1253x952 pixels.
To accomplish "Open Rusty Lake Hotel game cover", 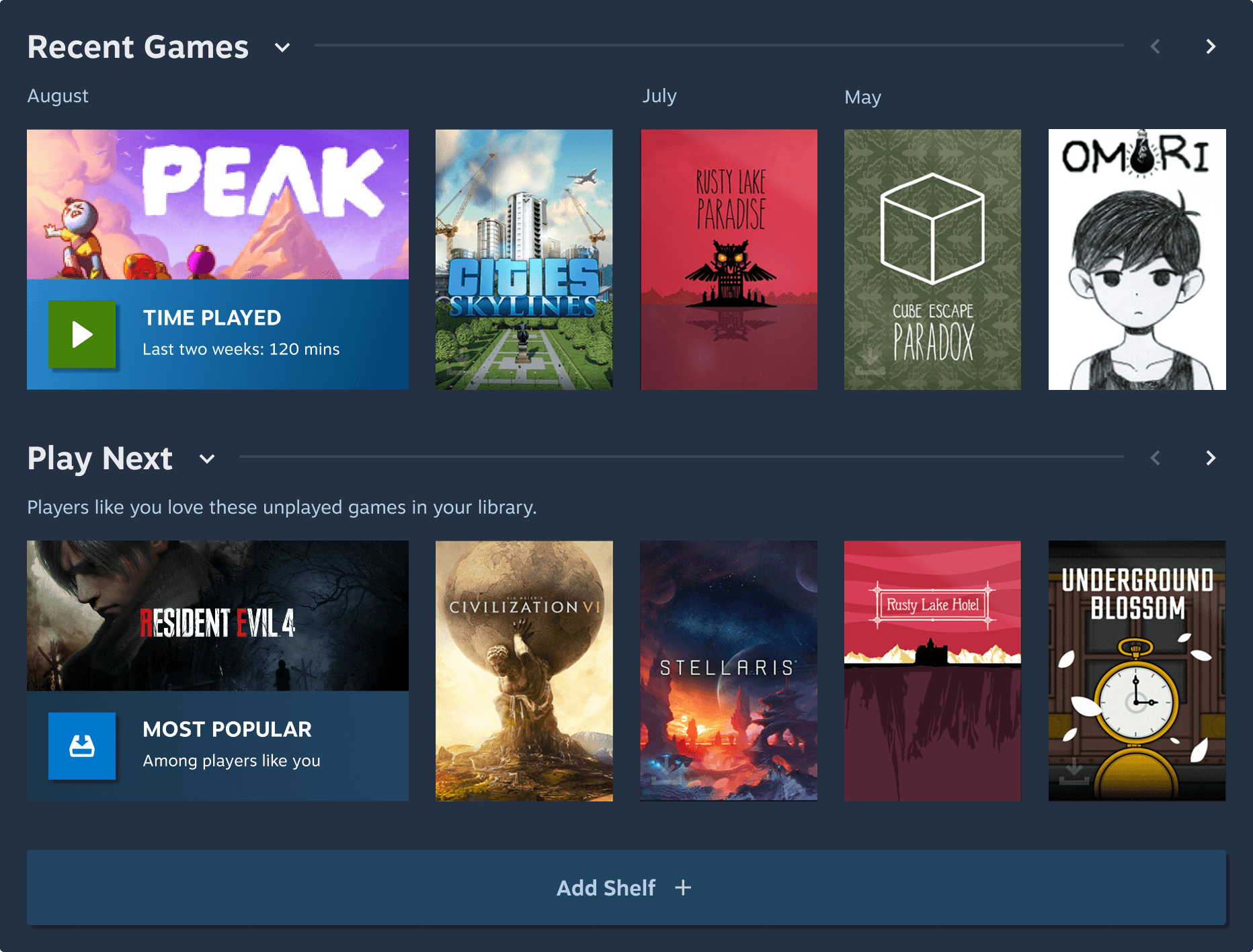I will (932, 671).
